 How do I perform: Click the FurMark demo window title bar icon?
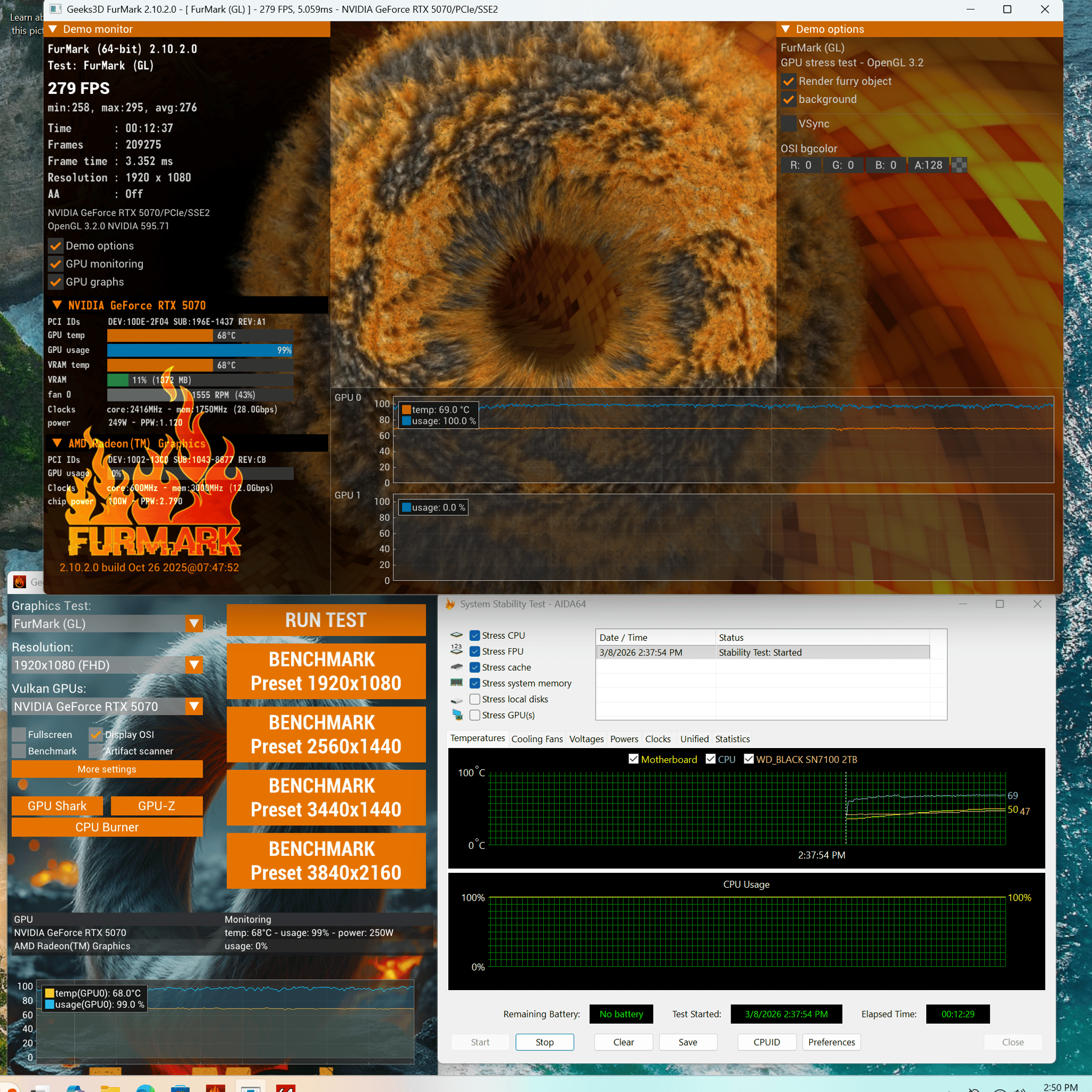point(55,9)
